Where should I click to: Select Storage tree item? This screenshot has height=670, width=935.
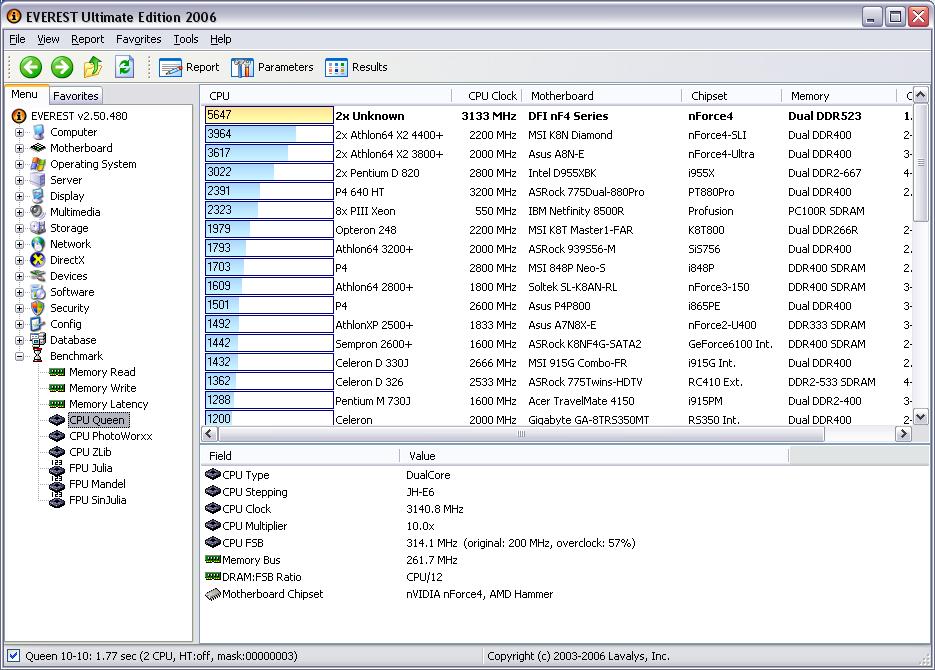point(69,228)
